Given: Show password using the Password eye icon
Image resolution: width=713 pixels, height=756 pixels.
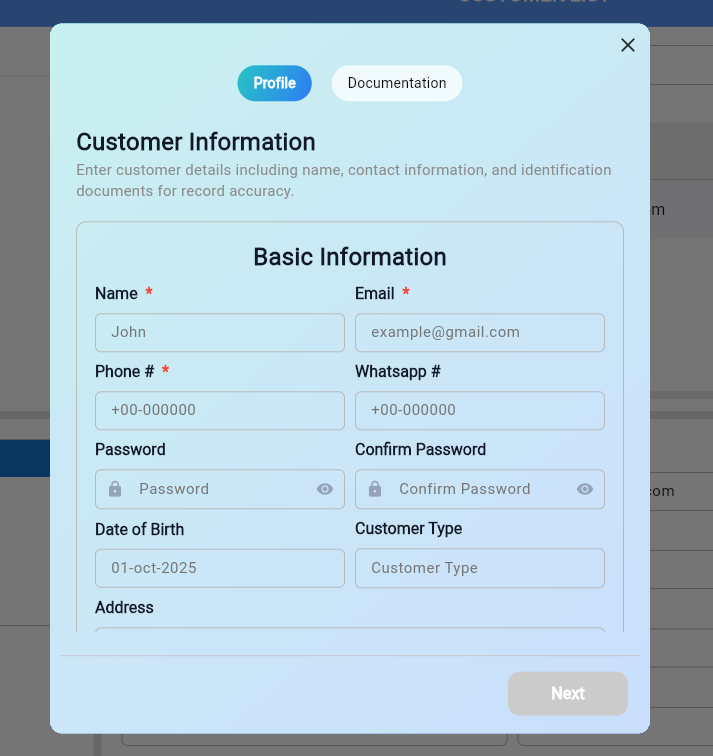Looking at the screenshot, I should coord(325,489).
